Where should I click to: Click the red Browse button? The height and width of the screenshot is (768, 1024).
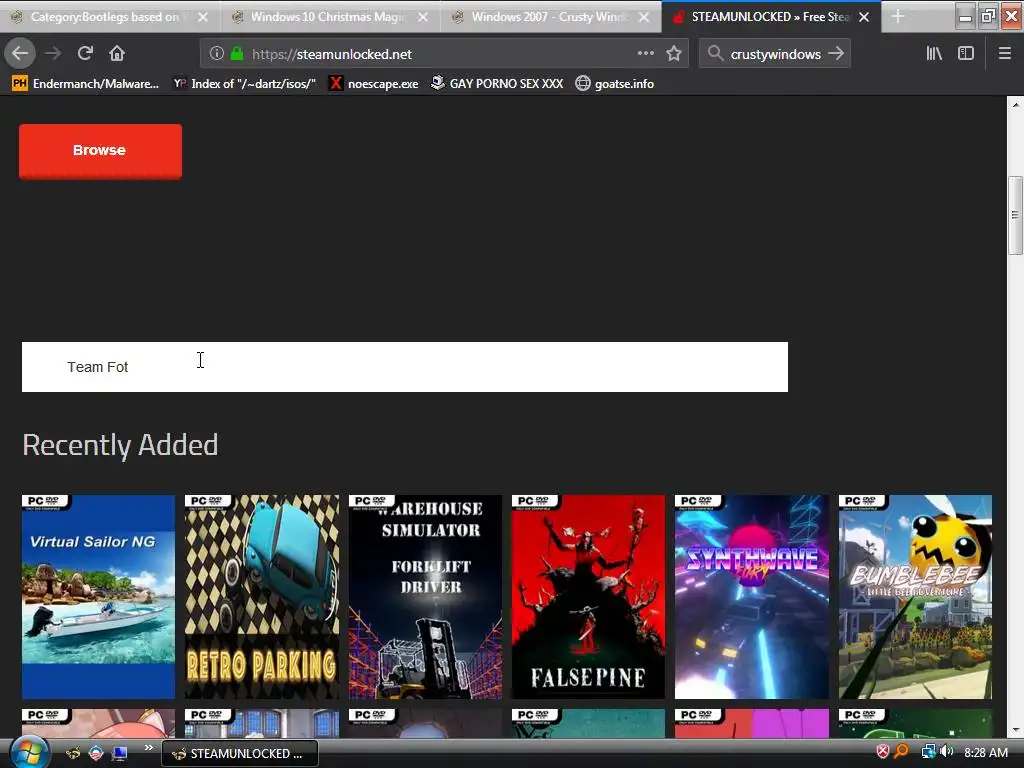(101, 151)
